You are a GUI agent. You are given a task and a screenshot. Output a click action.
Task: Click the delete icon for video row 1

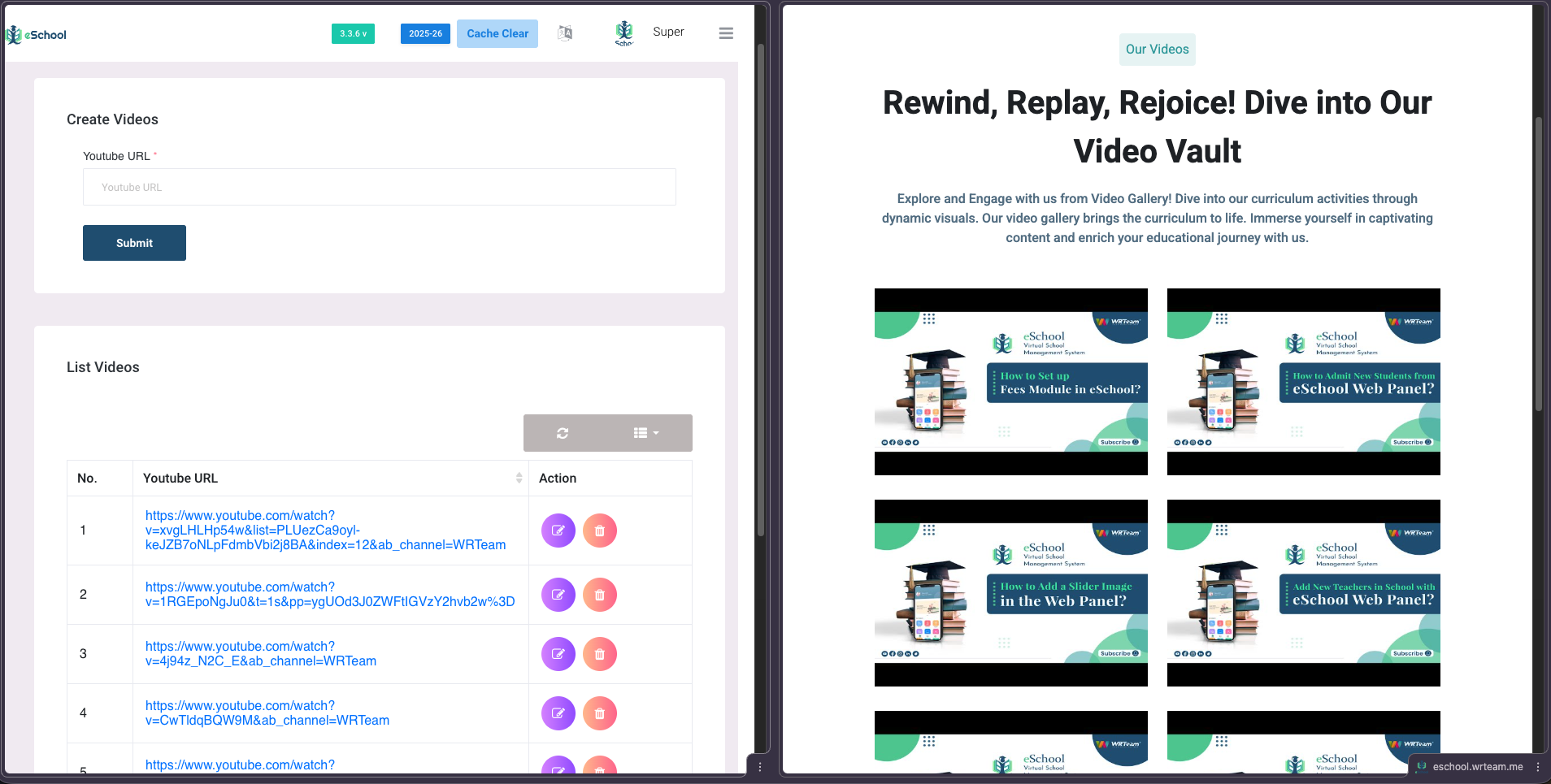pyautogui.click(x=600, y=531)
